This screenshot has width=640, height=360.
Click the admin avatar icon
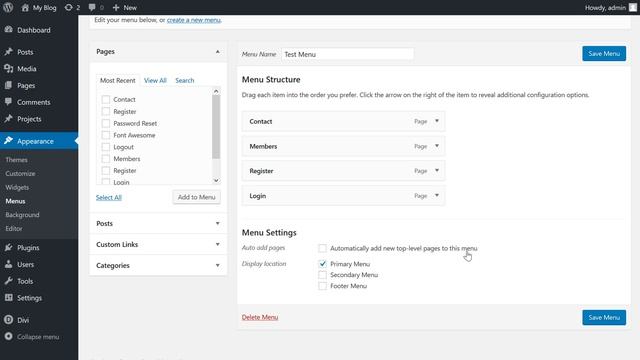click(x=632, y=7)
